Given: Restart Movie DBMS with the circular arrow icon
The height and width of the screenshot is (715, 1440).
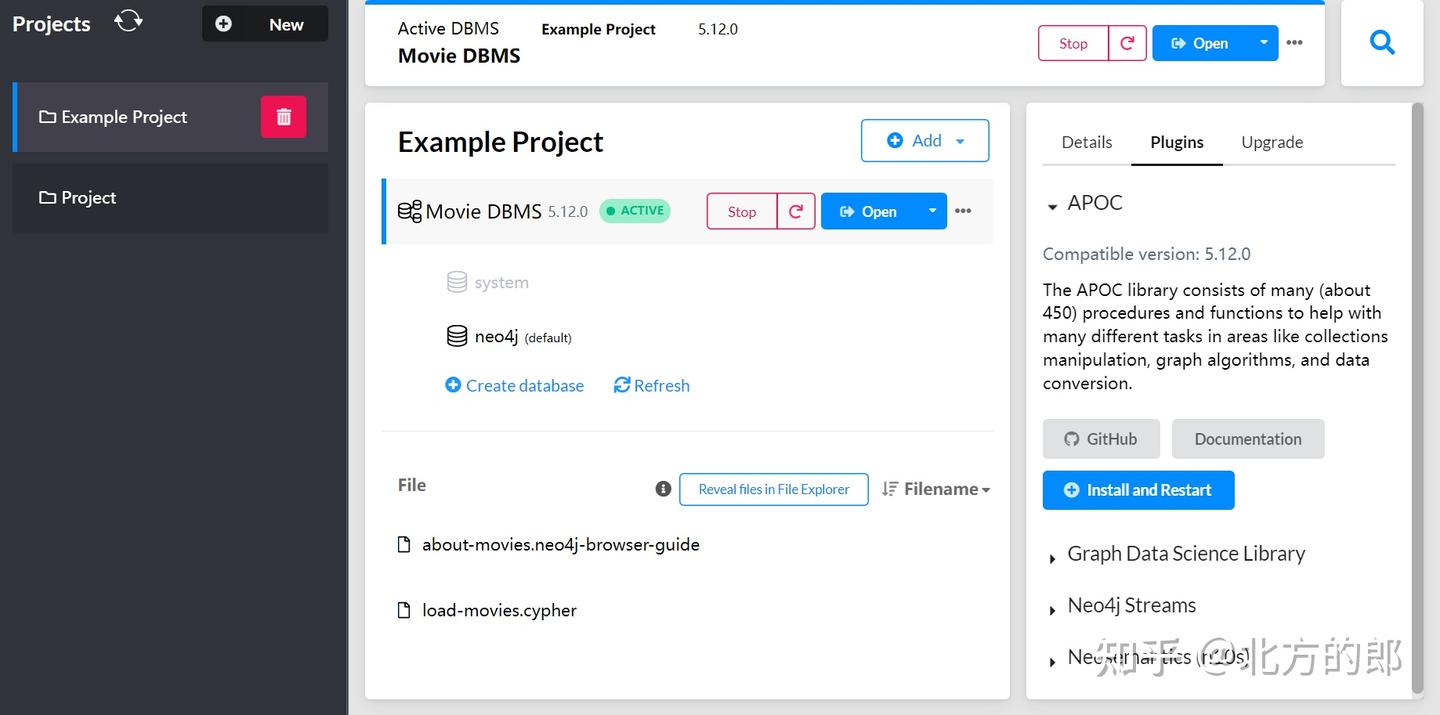Looking at the screenshot, I should tap(795, 211).
